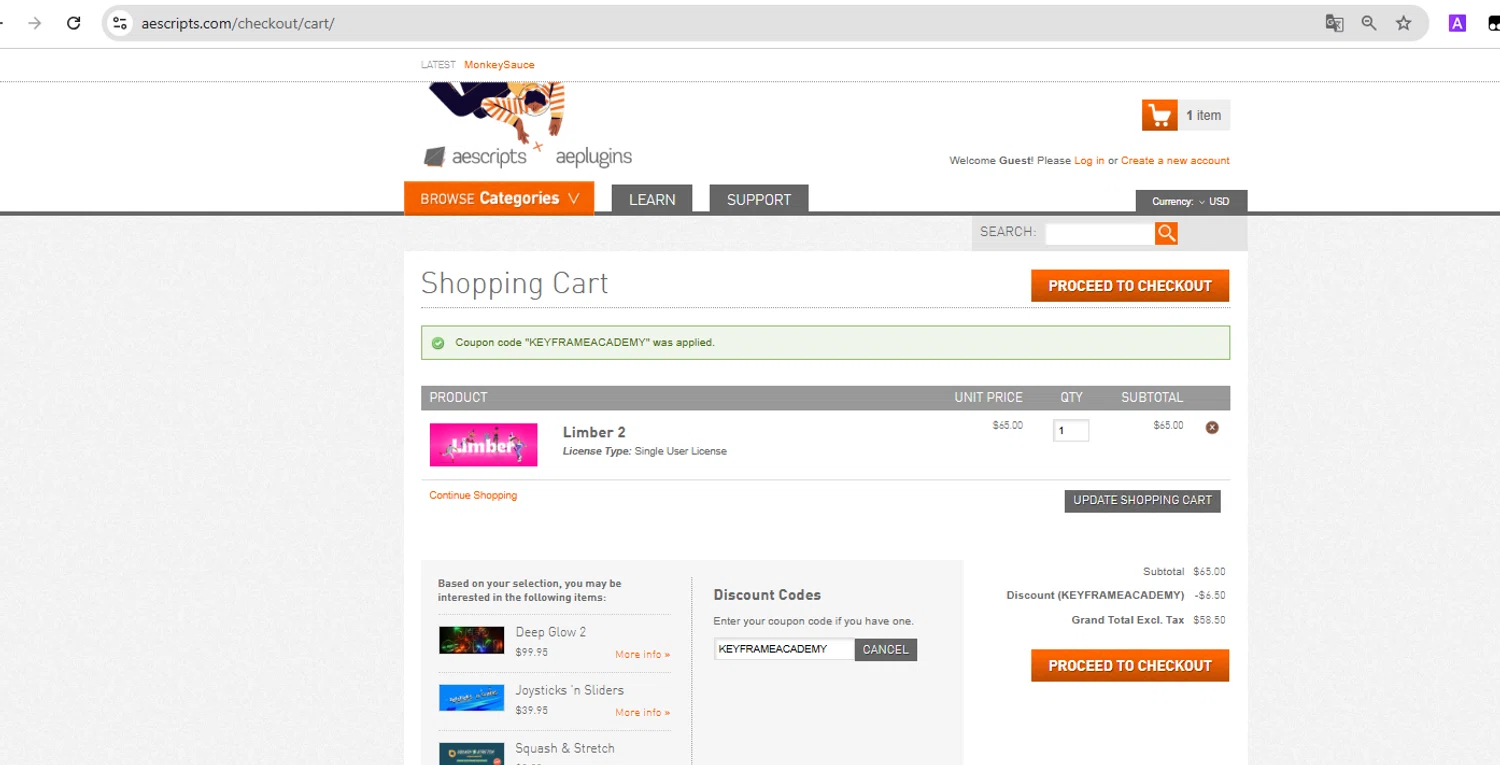Open the Deep Glow 2 thumbnail
This screenshot has width=1500, height=765.
click(471, 640)
